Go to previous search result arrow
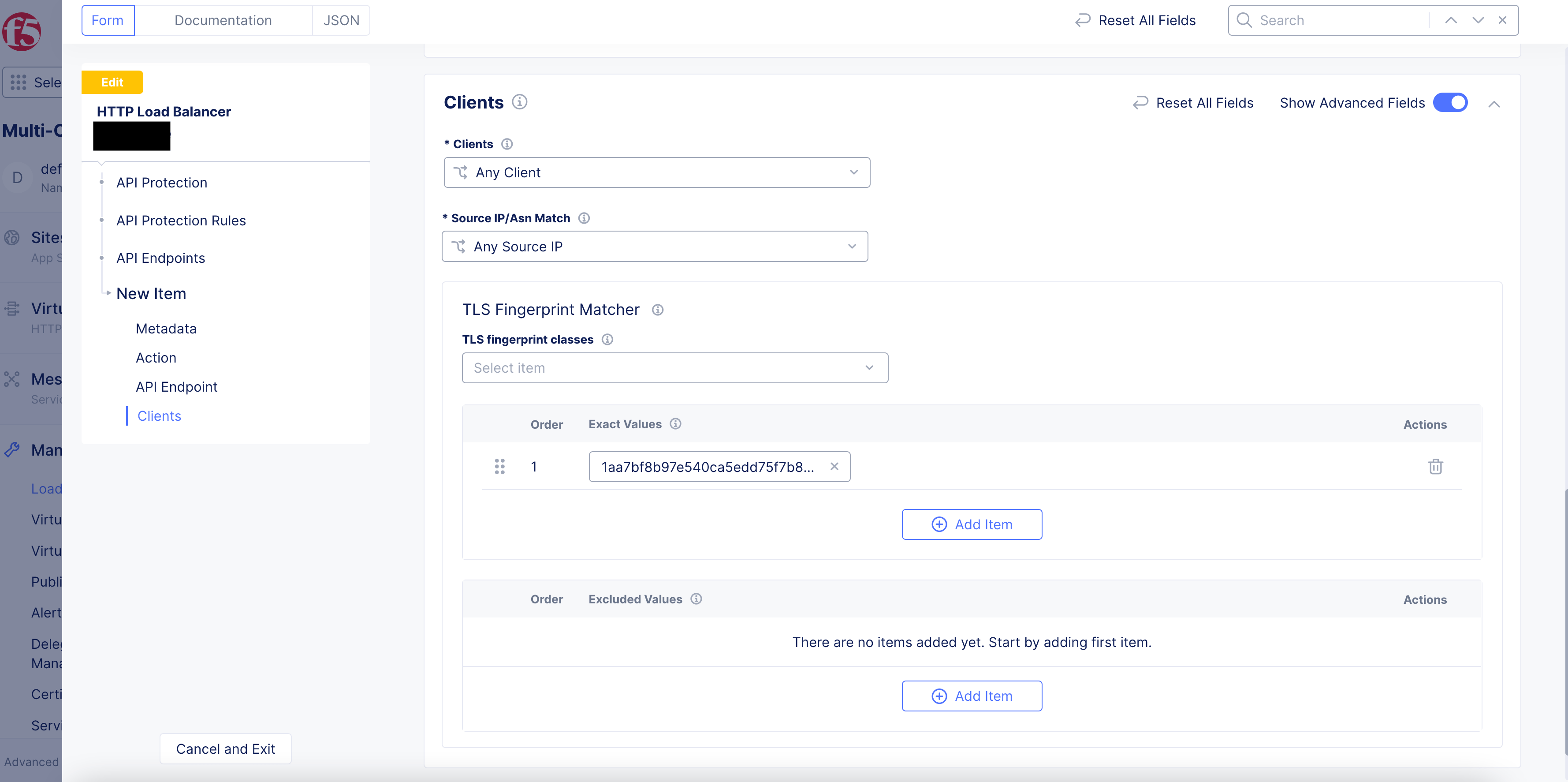This screenshot has width=1568, height=782. [1451, 20]
